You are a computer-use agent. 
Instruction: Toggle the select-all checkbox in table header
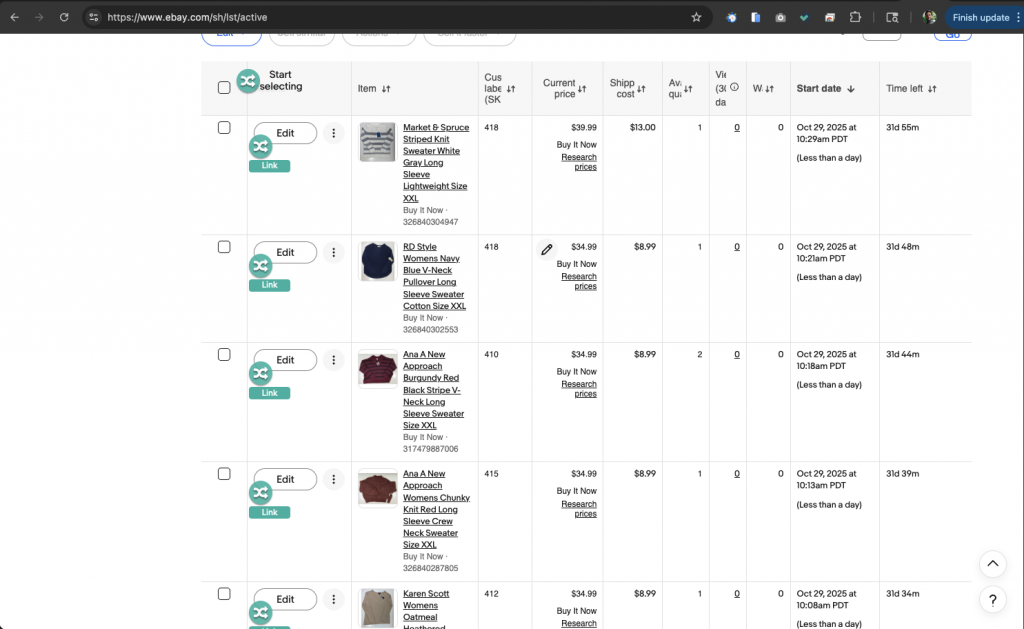click(224, 88)
